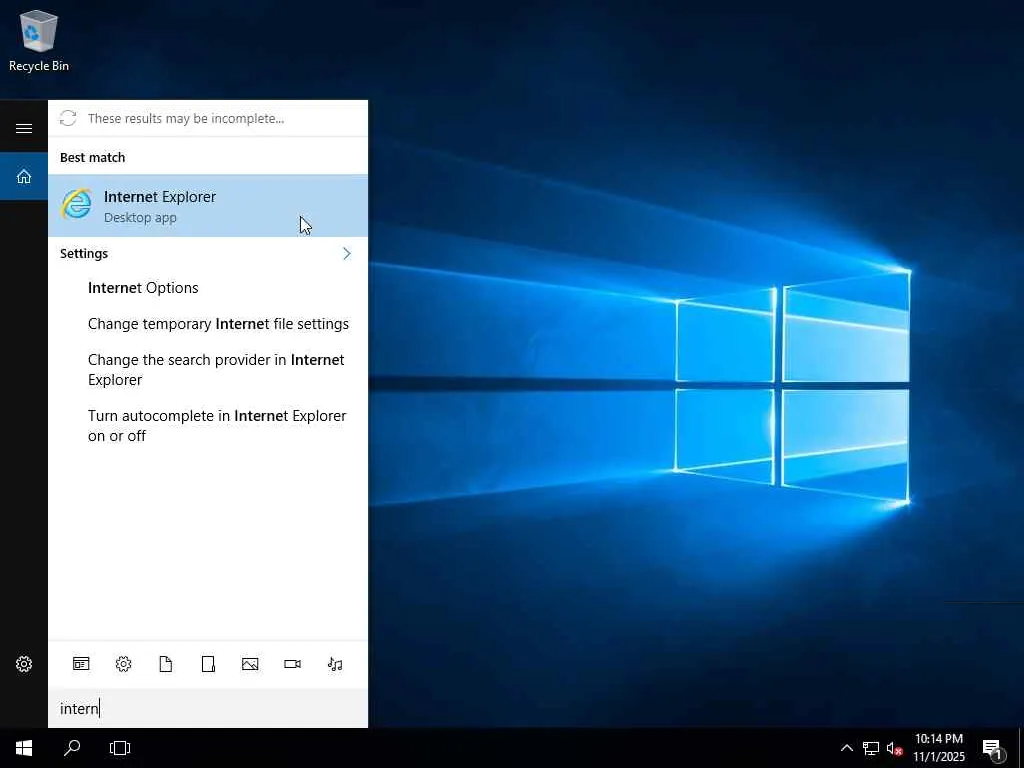Click 'These results may be incomplete...' notice
The height and width of the screenshot is (768, 1024).
(x=186, y=118)
